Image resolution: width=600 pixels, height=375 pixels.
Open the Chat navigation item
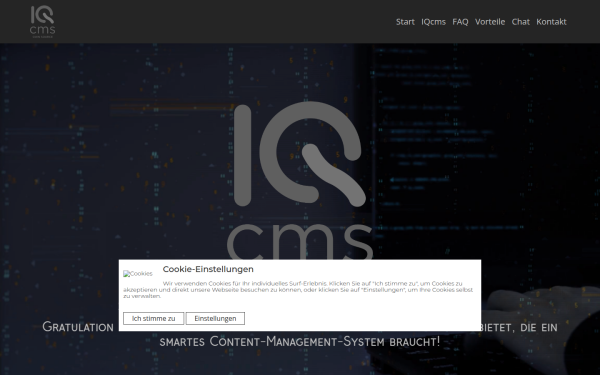click(521, 22)
